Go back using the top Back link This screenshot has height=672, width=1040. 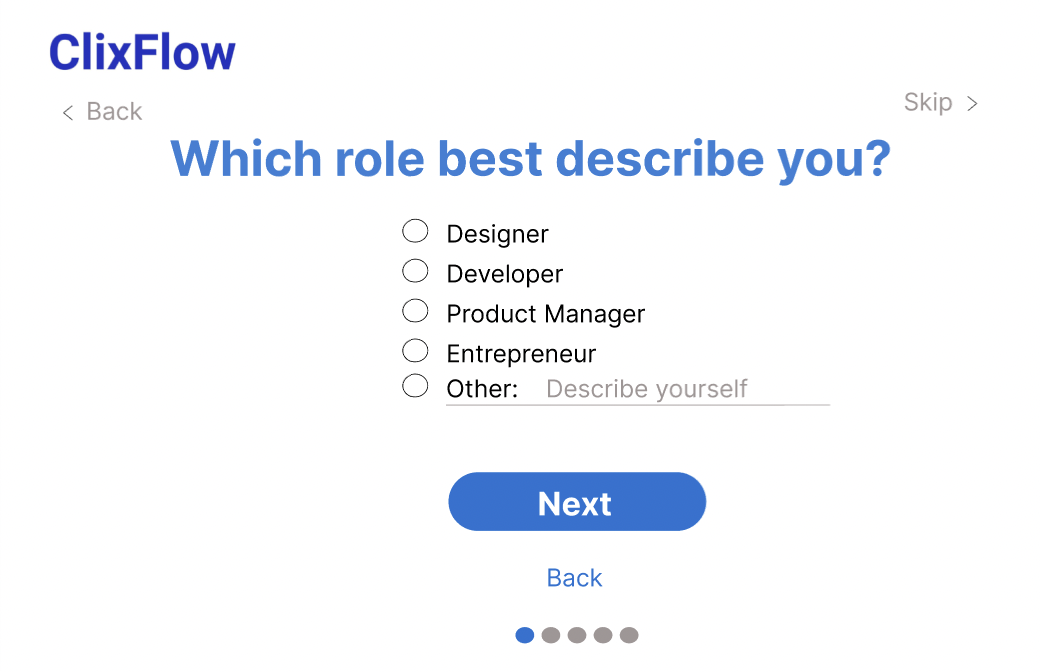pyautogui.click(x=114, y=112)
